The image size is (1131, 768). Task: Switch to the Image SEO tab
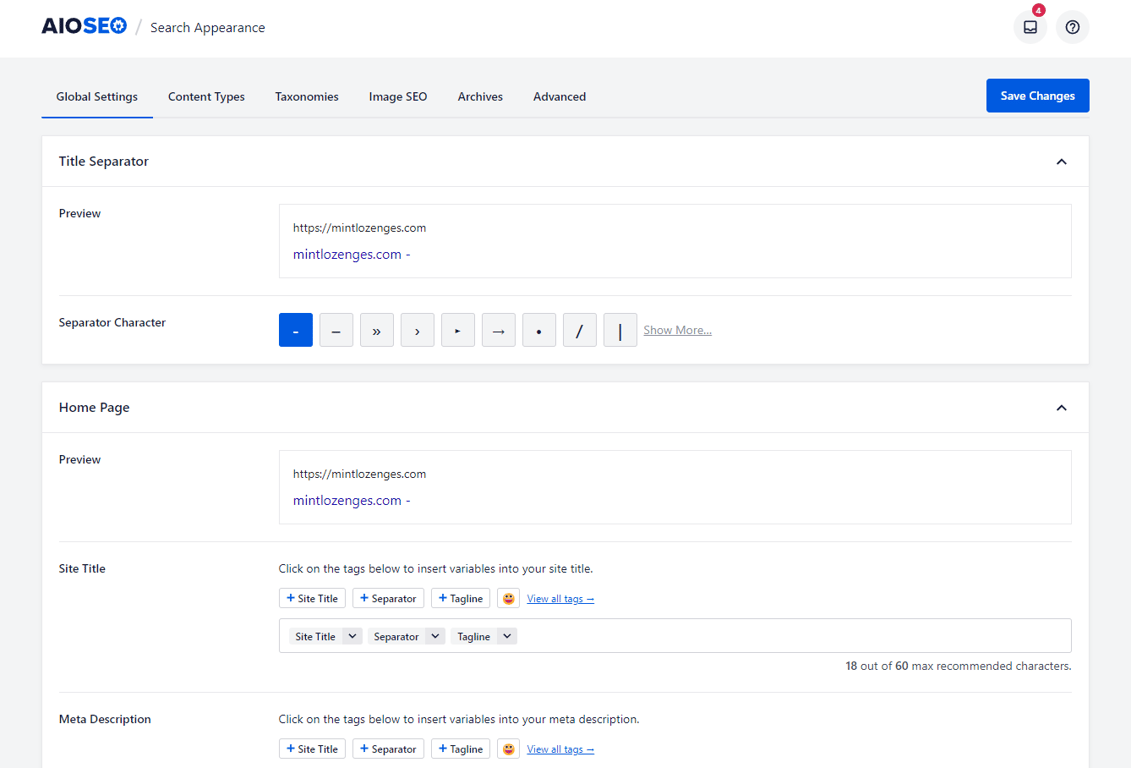pos(398,96)
